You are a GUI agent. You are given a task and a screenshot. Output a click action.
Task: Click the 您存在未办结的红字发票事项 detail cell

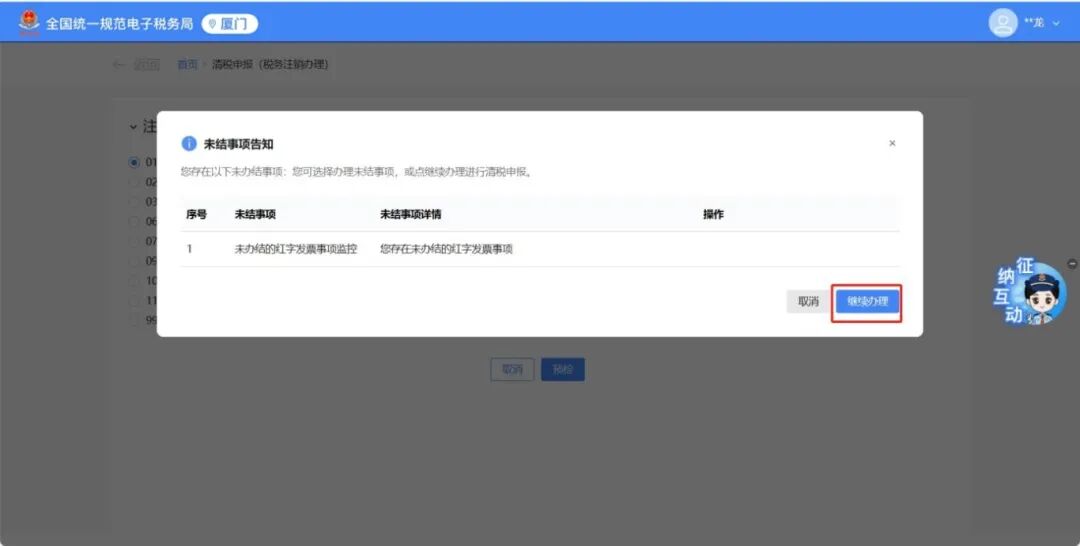446,249
